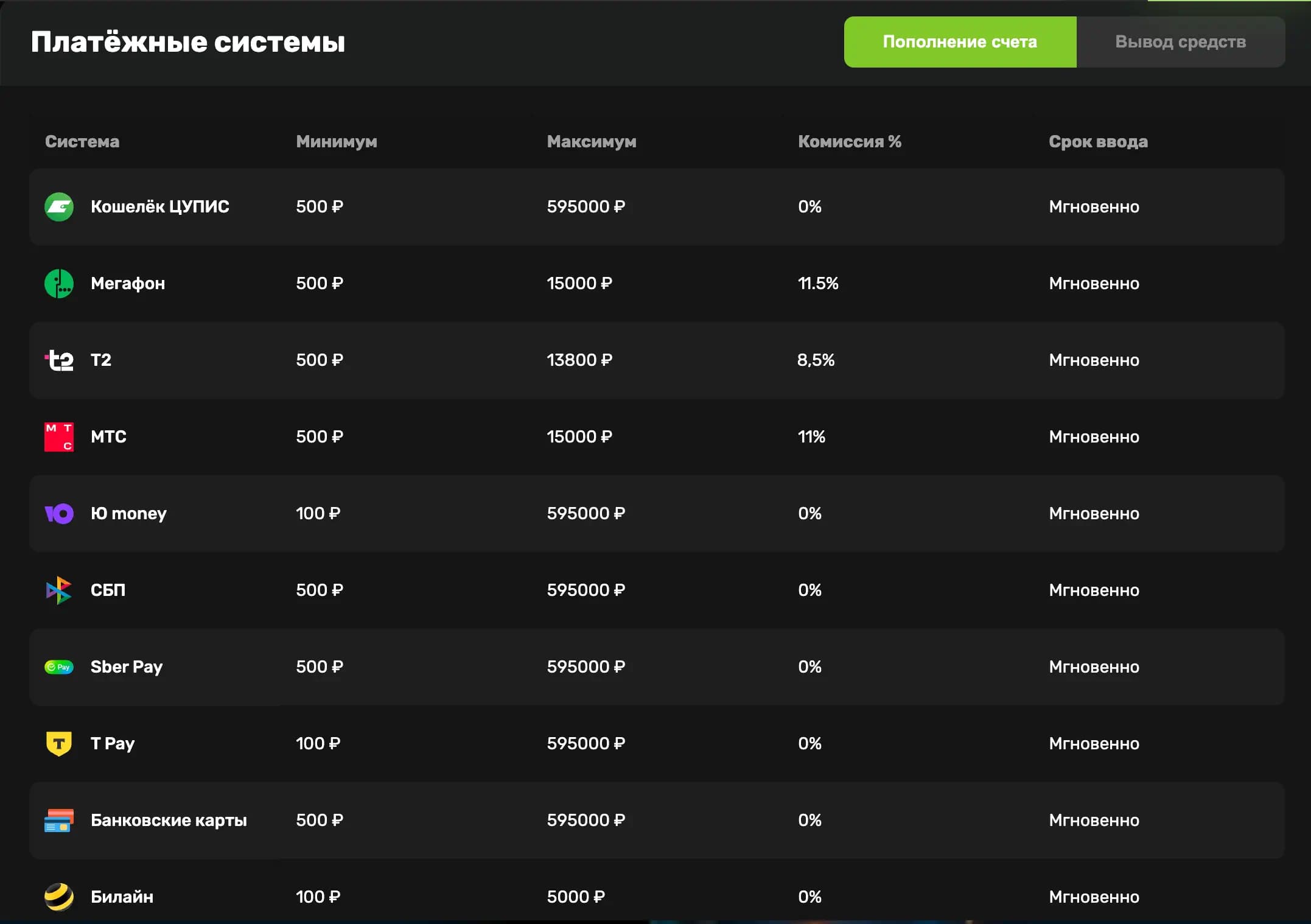Click the 11% commission in МТС row
The height and width of the screenshot is (924, 1311).
[811, 437]
